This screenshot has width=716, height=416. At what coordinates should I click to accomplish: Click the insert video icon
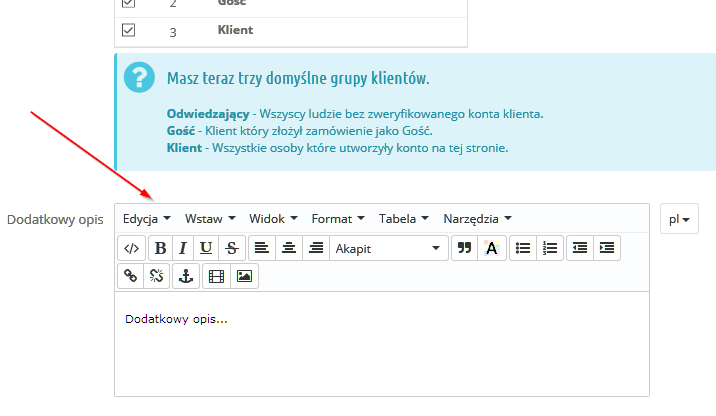tap(216, 277)
